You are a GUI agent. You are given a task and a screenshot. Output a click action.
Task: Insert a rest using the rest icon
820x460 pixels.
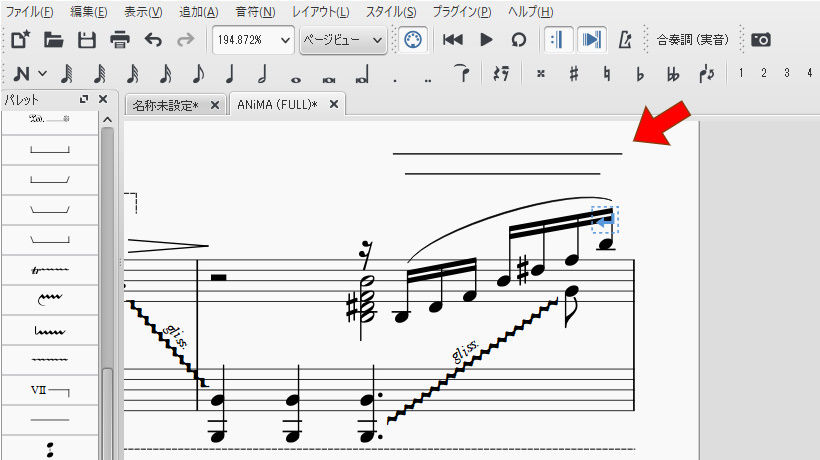click(x=501, y=74)
